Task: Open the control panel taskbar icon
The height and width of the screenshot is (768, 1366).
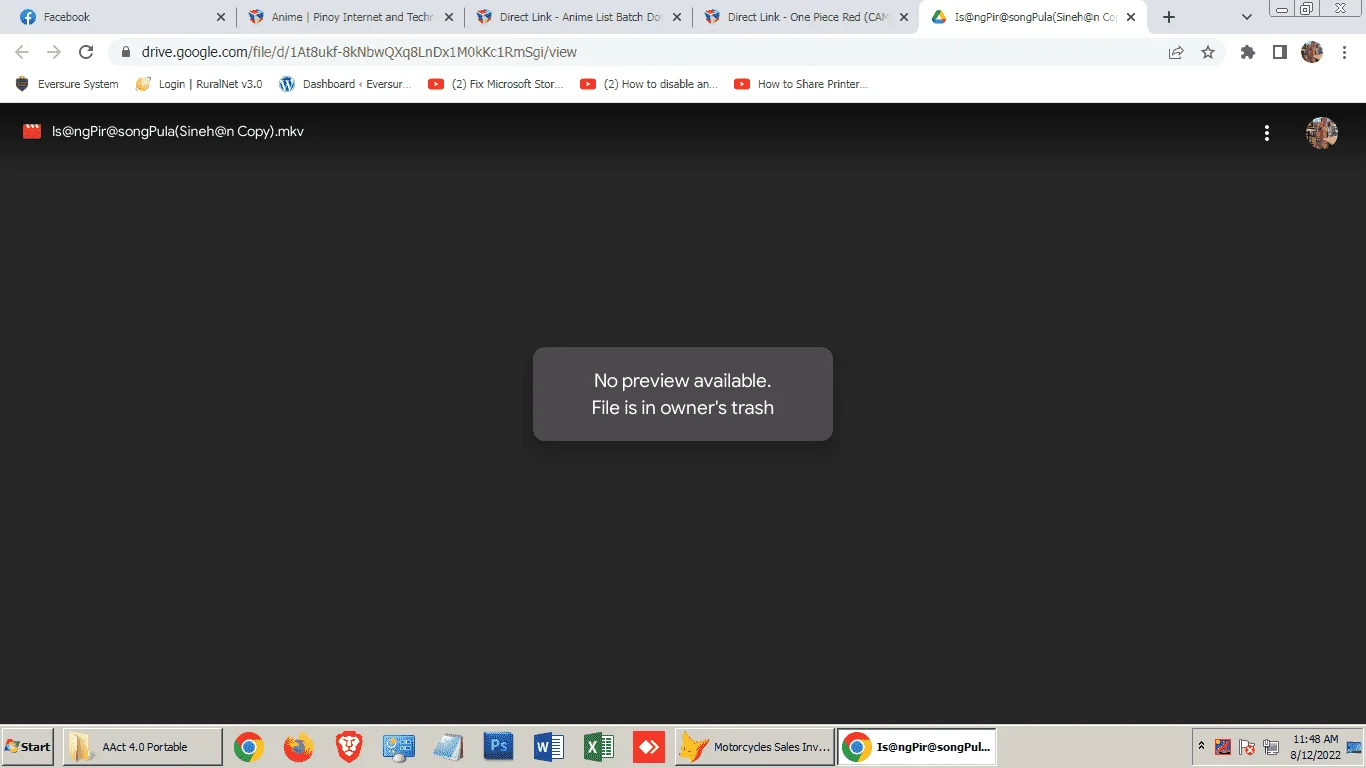Action: click(399, 747)
